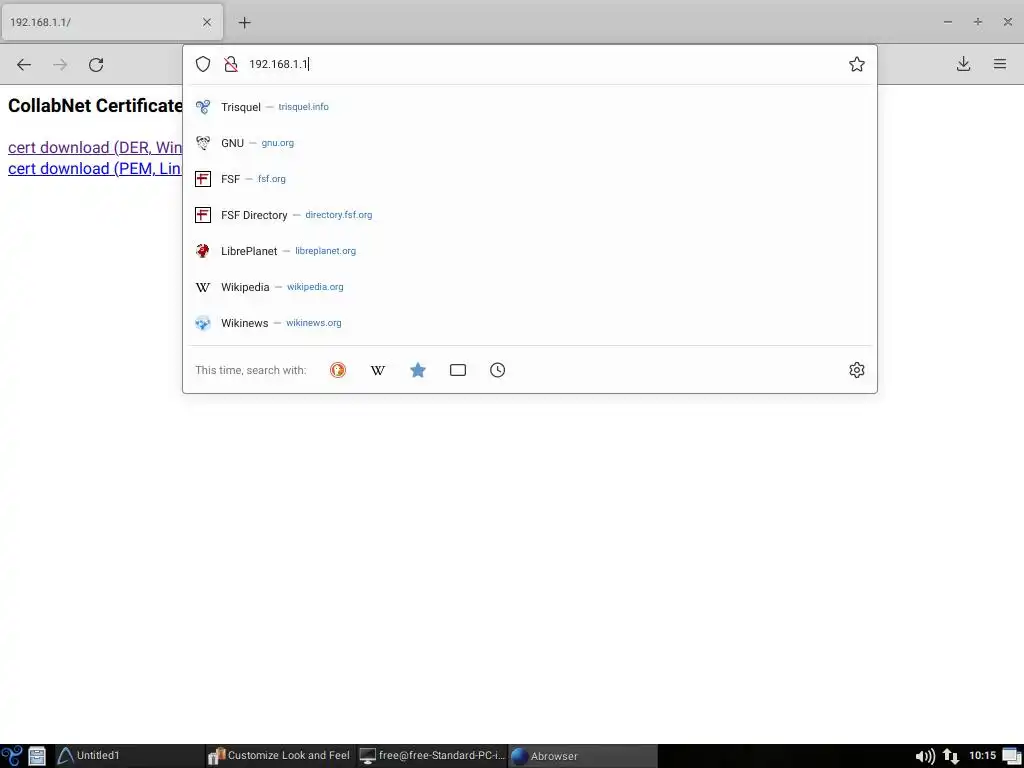Image resolution: width=1024 pixels, height=768 pixels.
Task: Open the cert download (PEM) link
Action: point(95,168)
